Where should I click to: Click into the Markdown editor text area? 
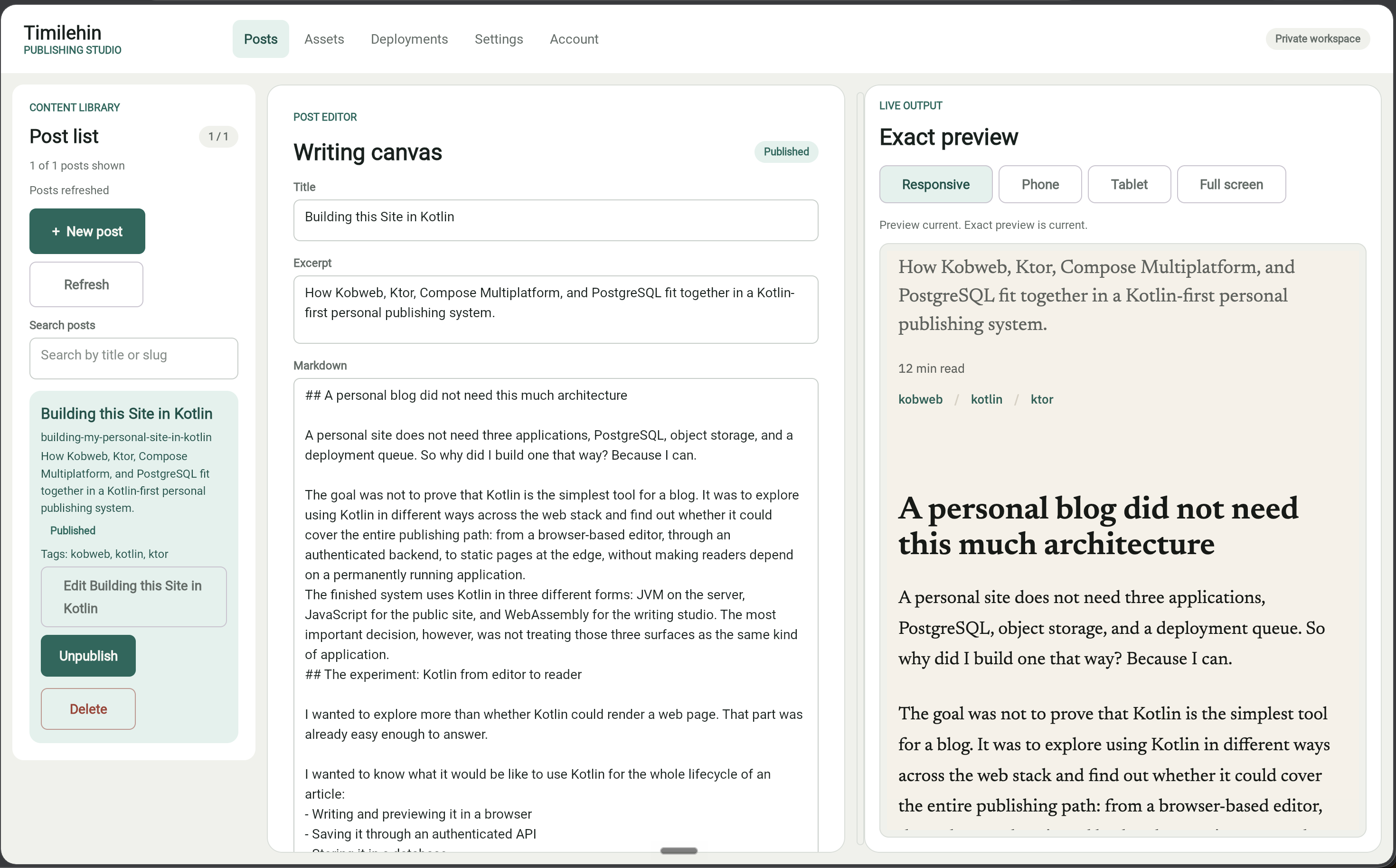556,614
